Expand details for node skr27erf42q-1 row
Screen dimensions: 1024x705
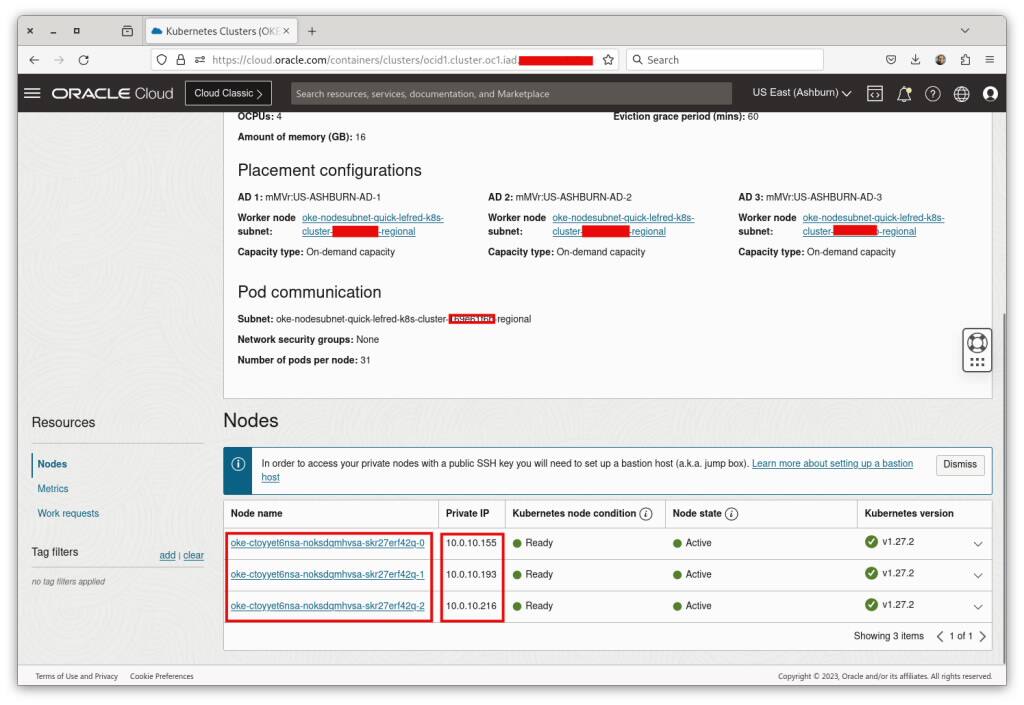(978, 575)
